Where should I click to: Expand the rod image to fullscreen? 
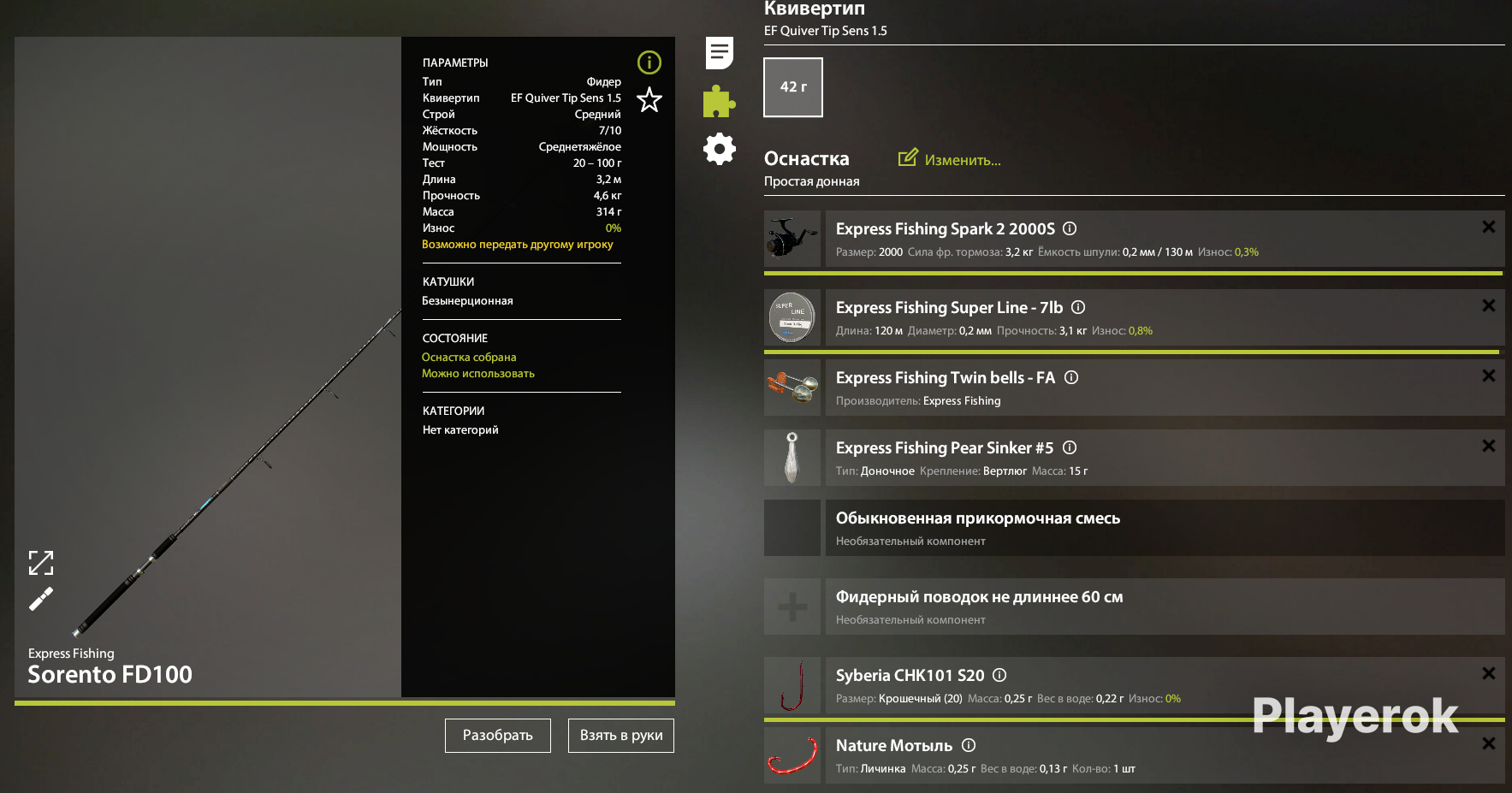pyautogui.click(x=41, y=563)
